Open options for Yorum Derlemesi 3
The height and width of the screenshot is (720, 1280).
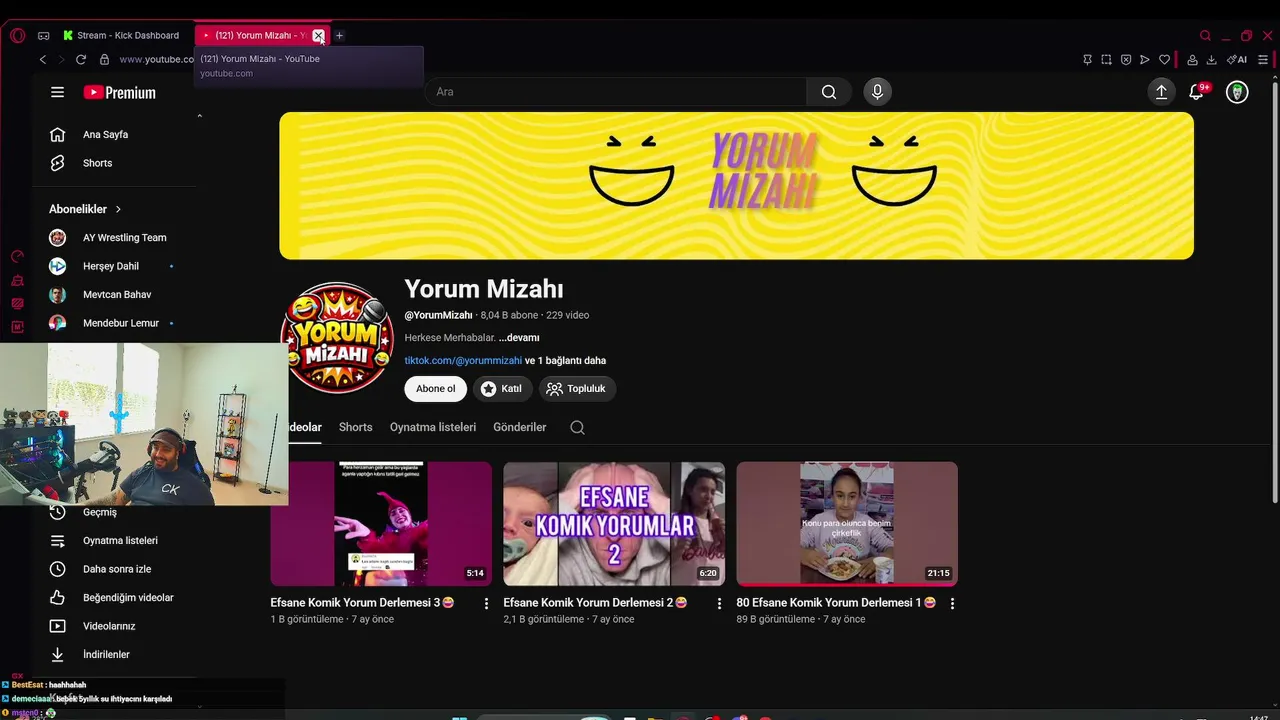486,604
